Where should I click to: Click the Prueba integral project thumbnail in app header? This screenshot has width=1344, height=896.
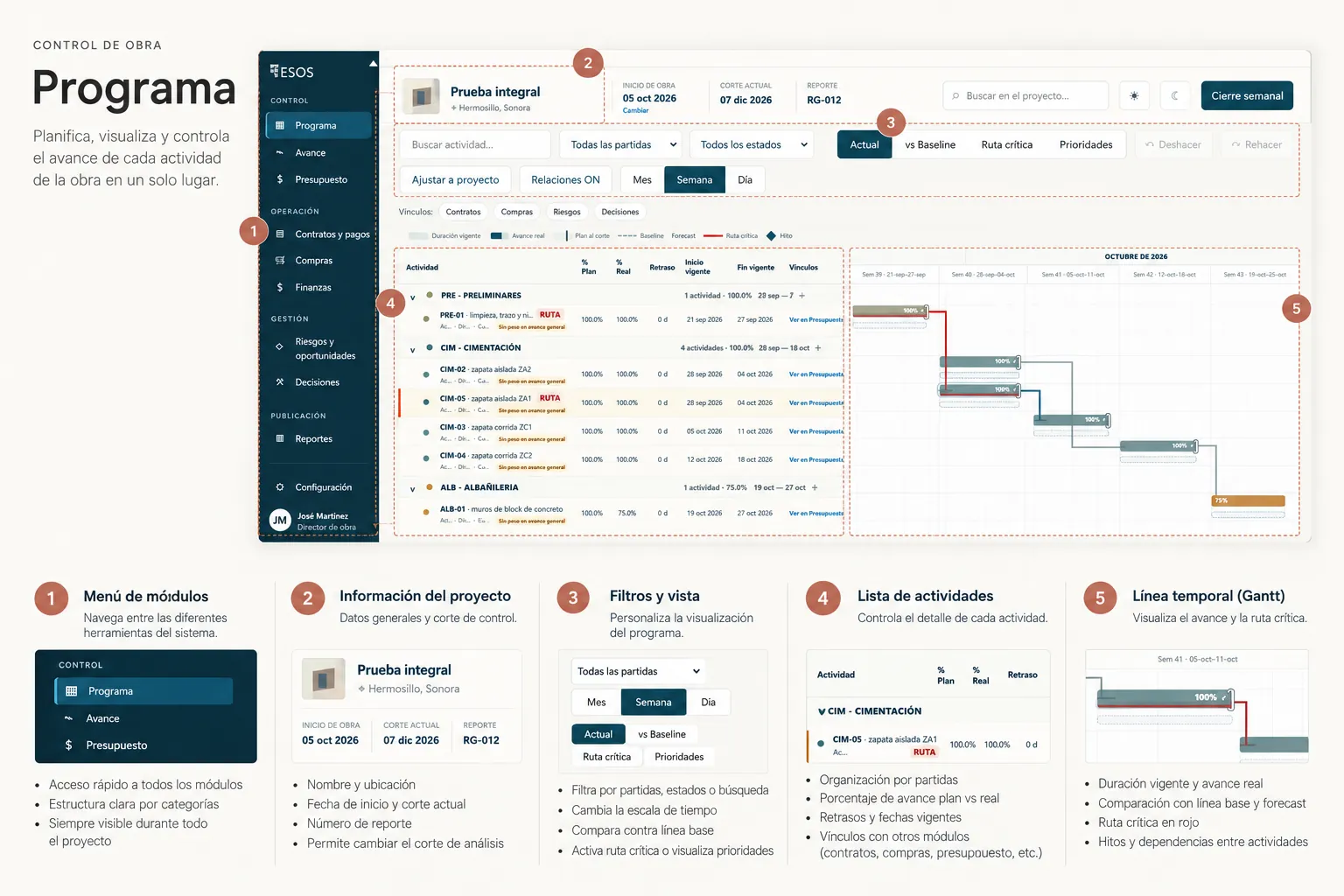[422, 96]
